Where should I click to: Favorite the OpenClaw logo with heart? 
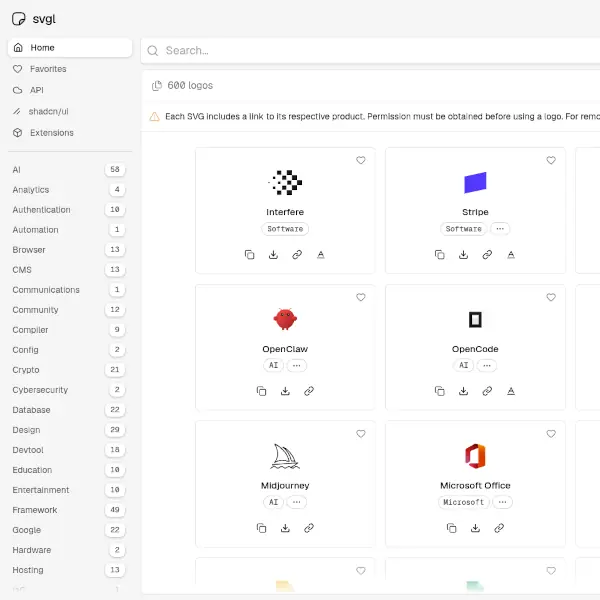click(x=360, y=297)
